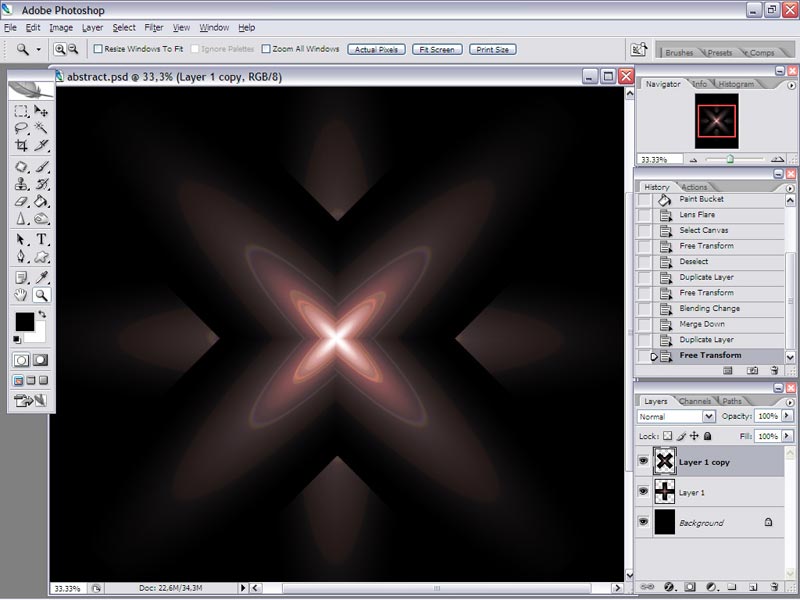Open the blending mode Normal dropdown
The image size is (800, 600).
click(x=676, y=416)
